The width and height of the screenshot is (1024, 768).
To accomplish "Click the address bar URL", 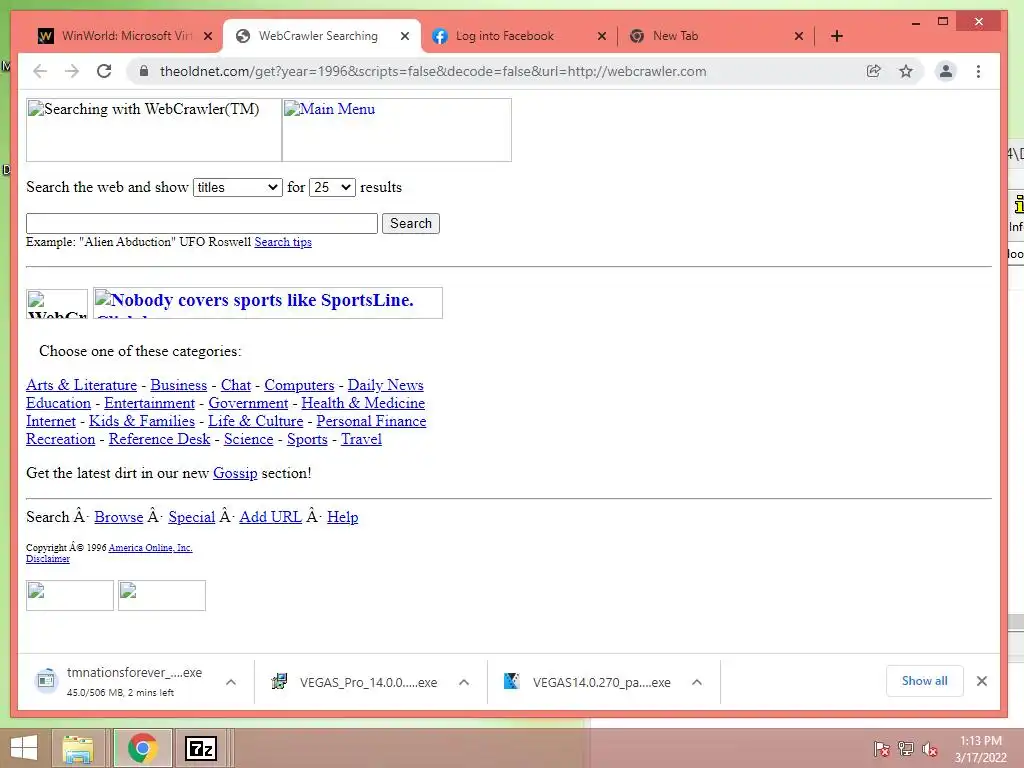I will tap(433, 71).
